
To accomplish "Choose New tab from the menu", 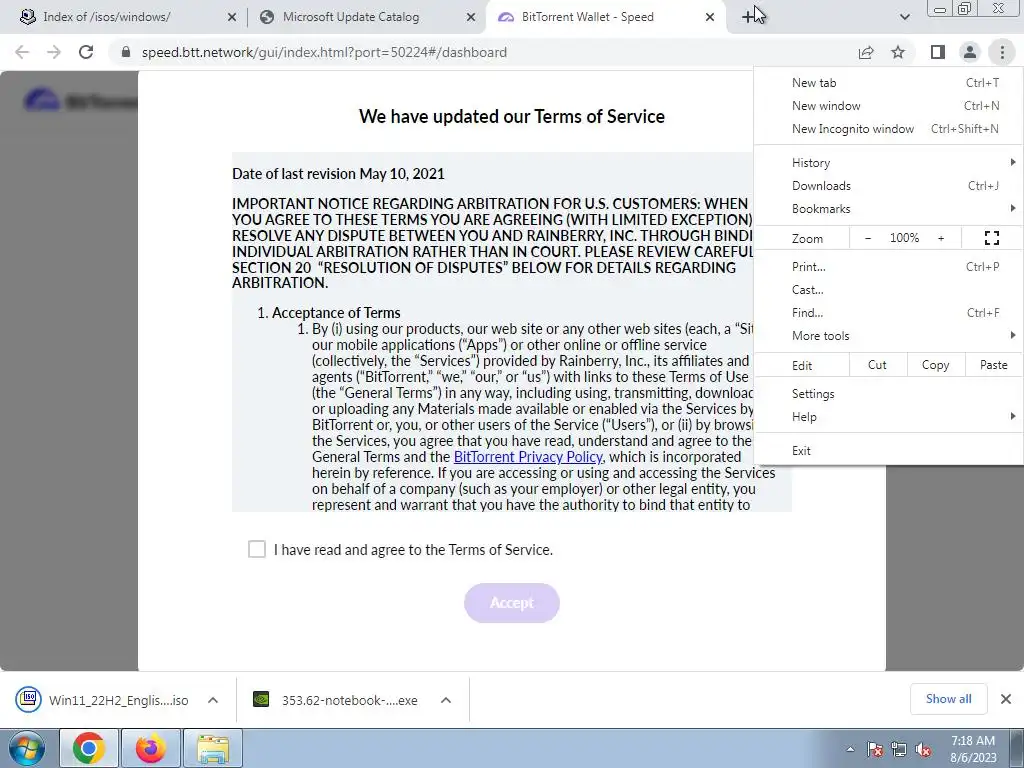I will click(x=889, y=82).
